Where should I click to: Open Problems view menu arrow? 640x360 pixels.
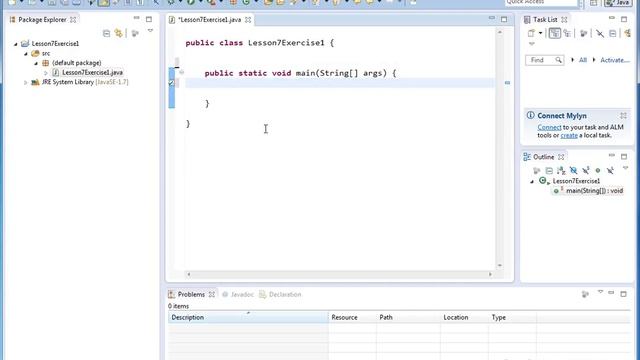coord(600,292)
